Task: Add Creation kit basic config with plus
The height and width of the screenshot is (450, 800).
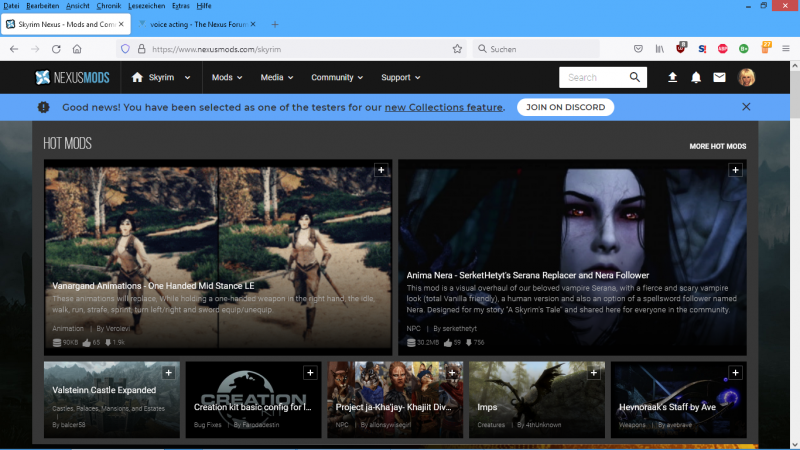Action: (310, 373)
